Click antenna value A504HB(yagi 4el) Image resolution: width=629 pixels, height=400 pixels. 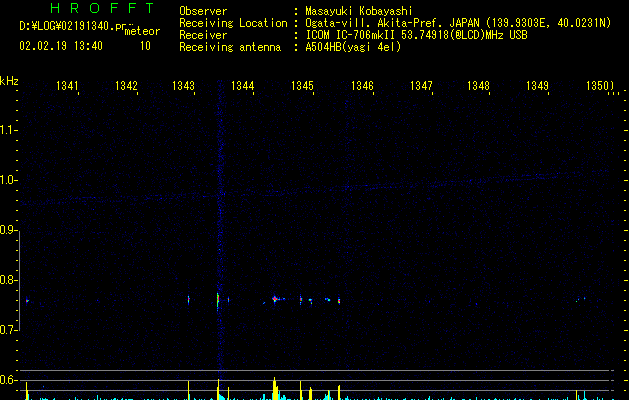353,47
